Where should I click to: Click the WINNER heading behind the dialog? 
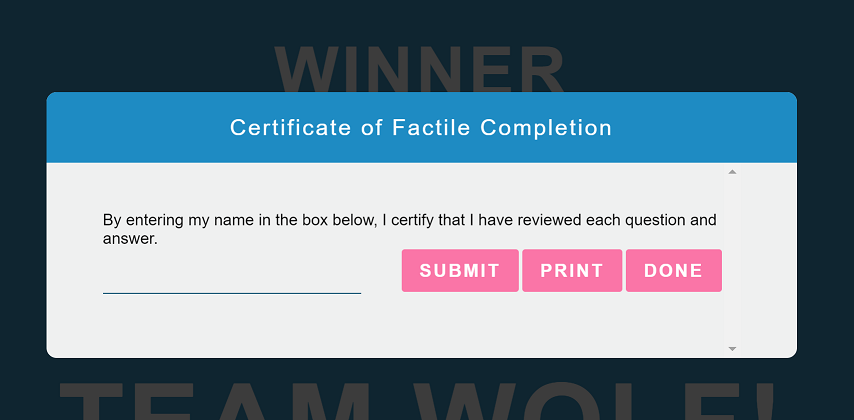420,70
